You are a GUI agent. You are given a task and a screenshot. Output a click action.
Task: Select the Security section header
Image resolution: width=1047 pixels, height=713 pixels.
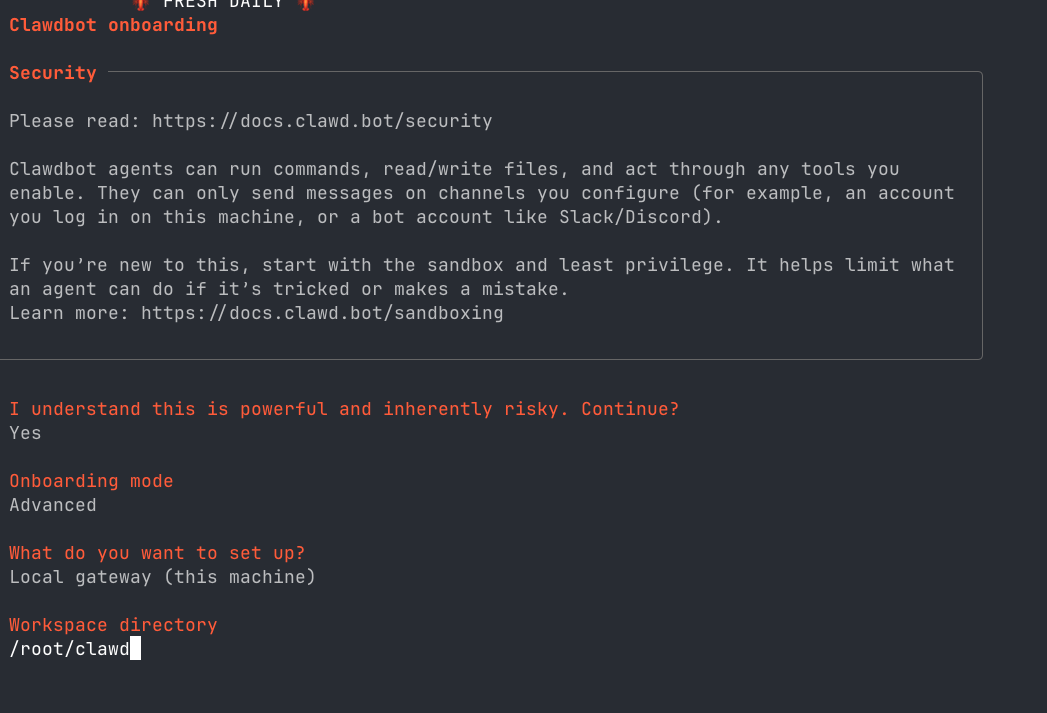[52, 72]
